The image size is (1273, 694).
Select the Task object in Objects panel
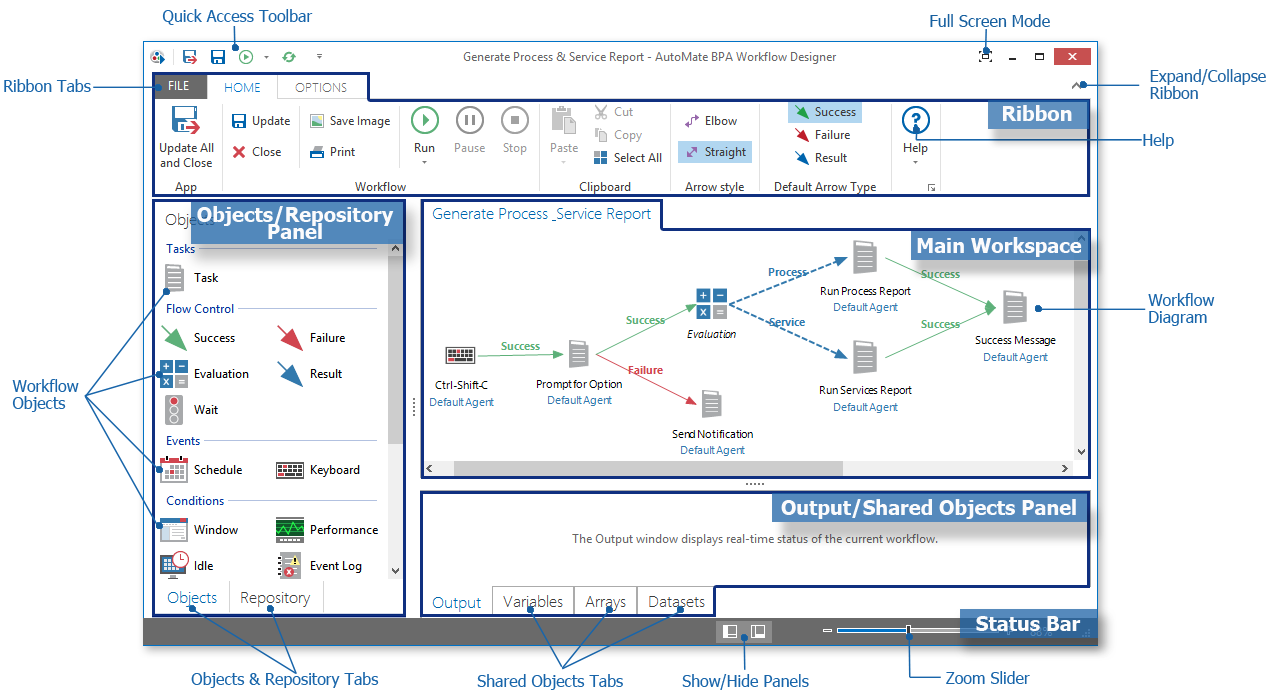(205, 277)
